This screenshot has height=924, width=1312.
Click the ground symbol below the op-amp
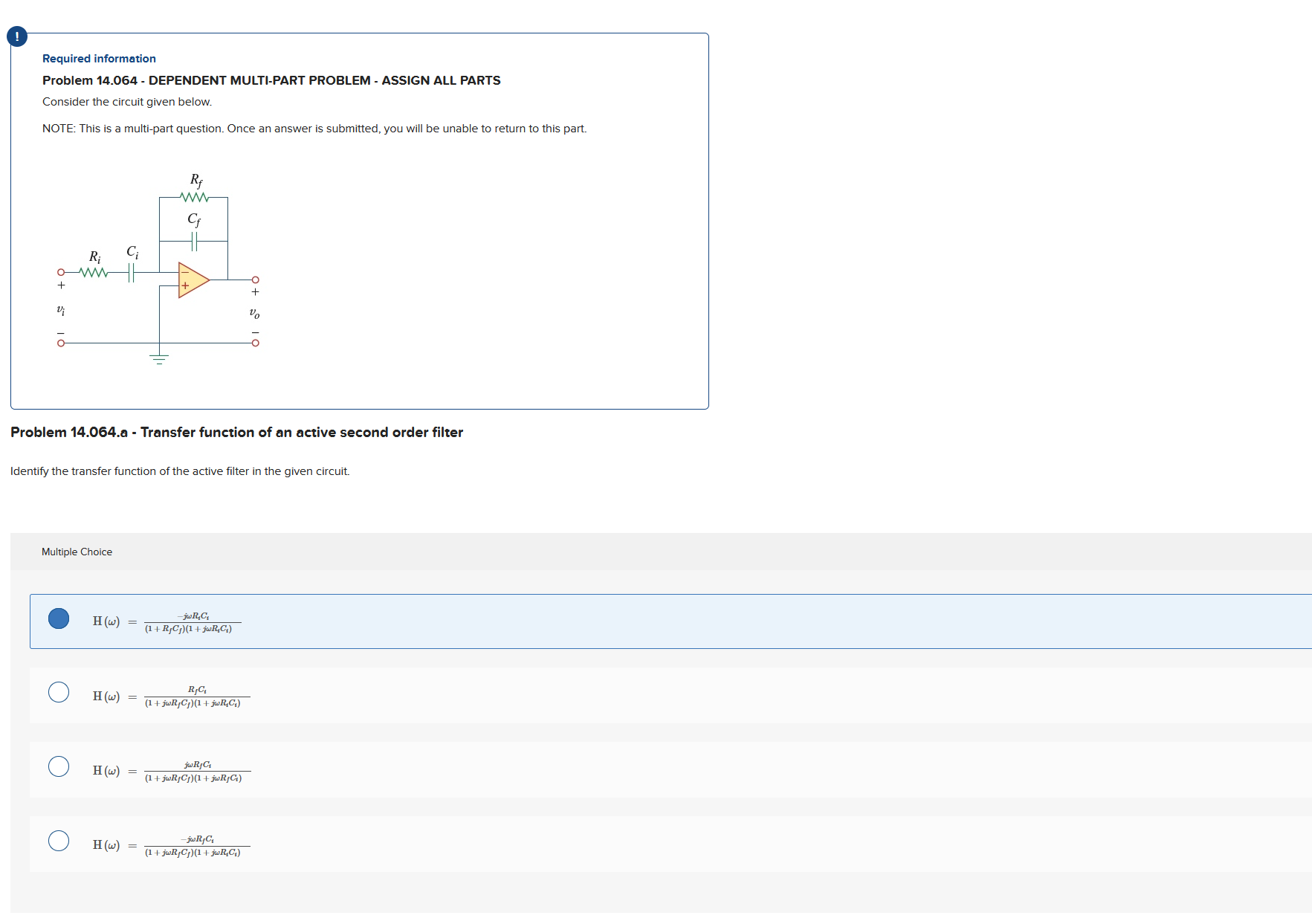(159, 358)
